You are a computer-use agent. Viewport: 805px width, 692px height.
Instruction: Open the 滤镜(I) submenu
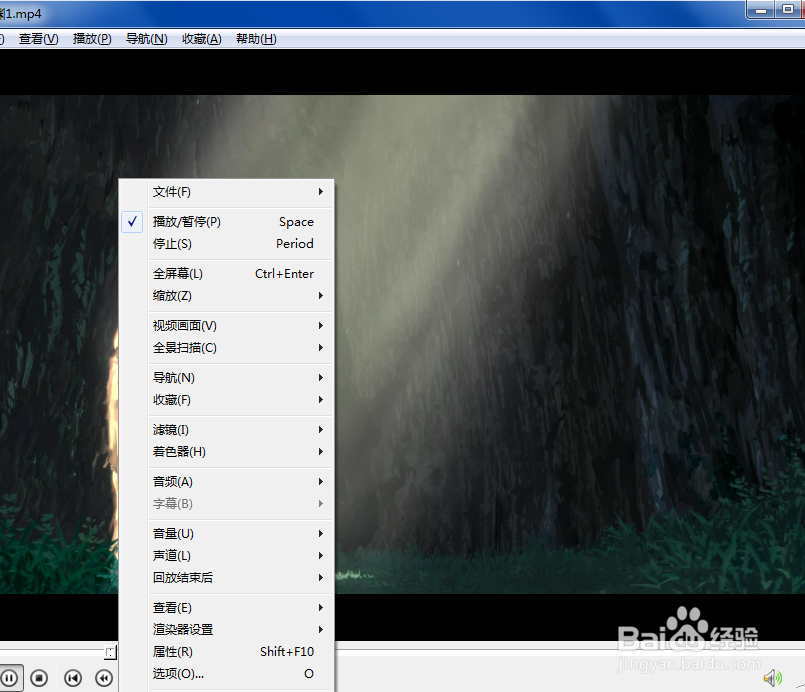tap(226, 430)
